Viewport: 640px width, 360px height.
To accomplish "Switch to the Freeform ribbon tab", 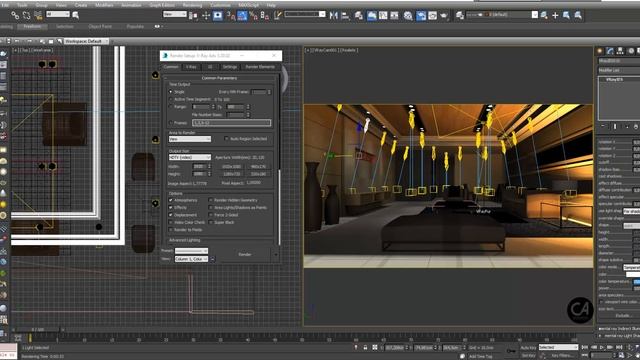I will coord(32,27).
